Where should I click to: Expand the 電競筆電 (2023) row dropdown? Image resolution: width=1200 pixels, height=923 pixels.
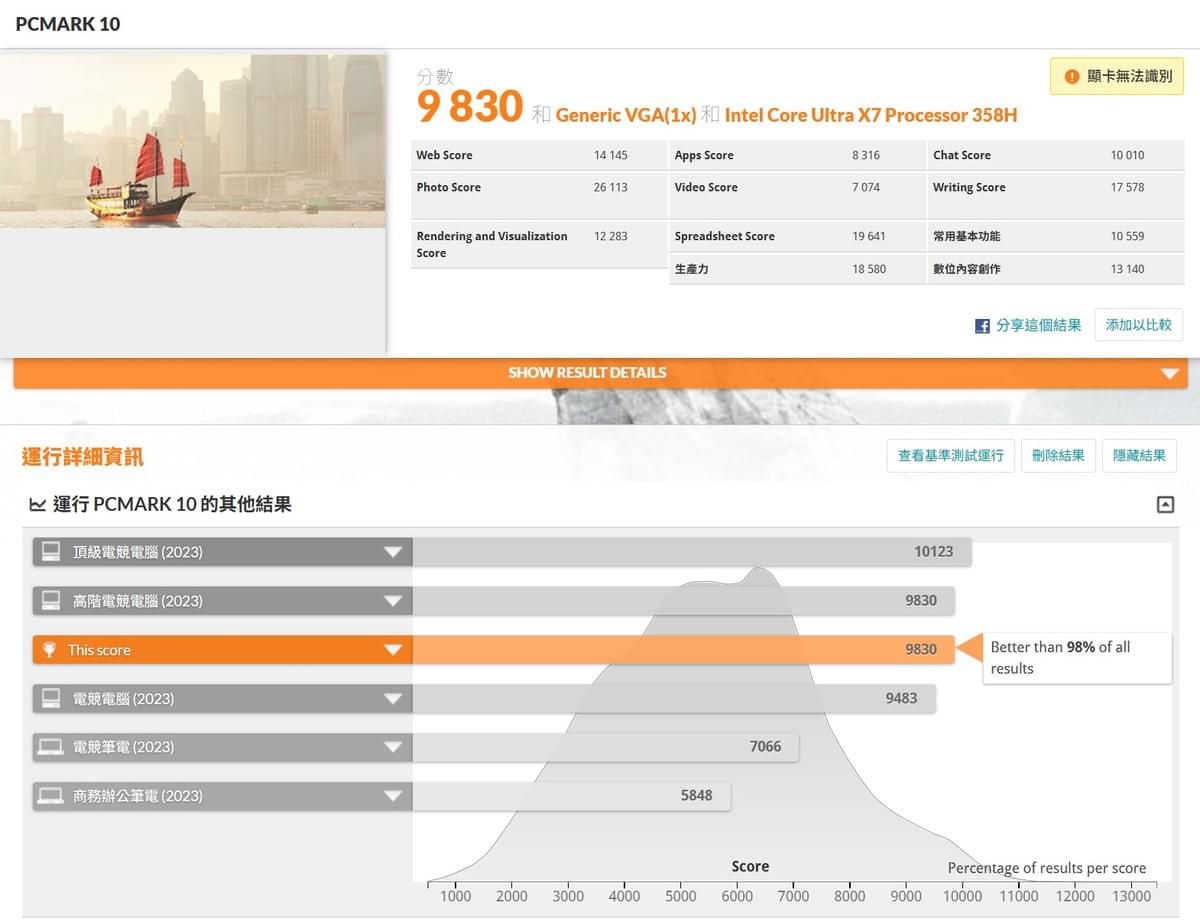(x=393, y=747)
